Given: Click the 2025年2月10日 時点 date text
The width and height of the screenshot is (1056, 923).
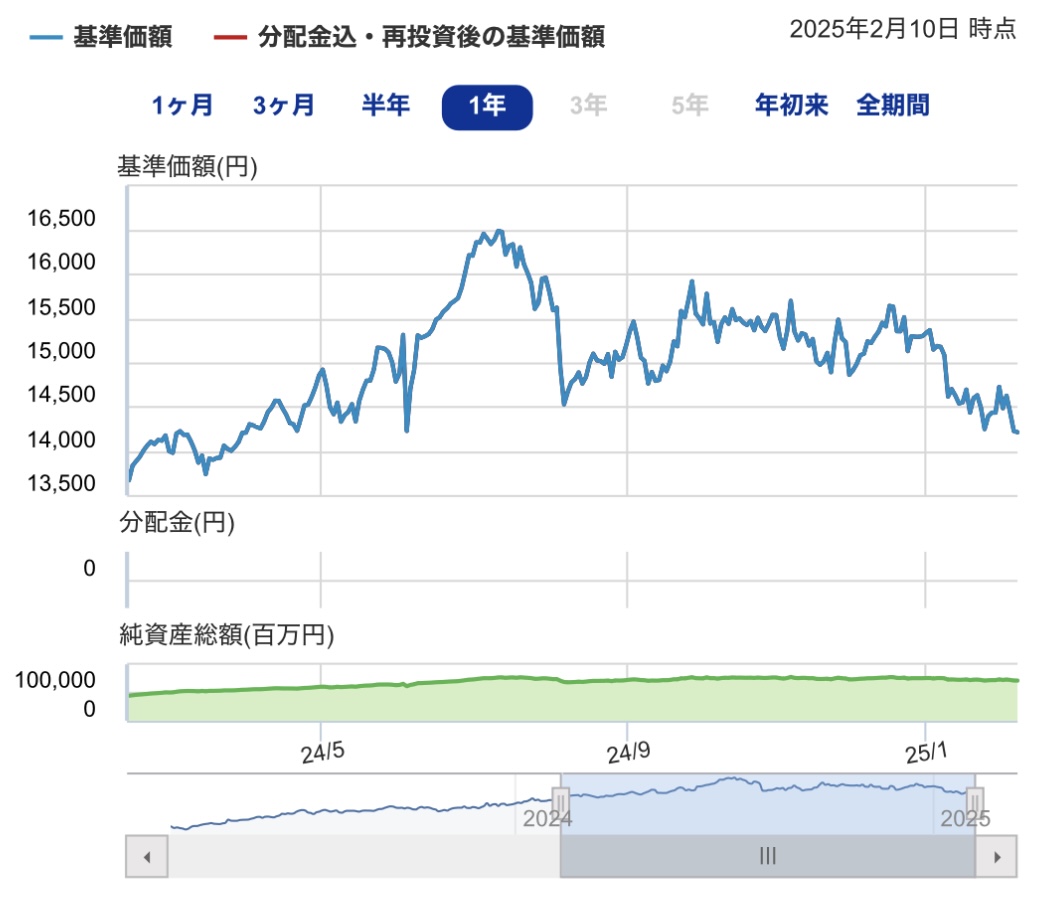Looking at the screenshot, I should pos(902,29).
